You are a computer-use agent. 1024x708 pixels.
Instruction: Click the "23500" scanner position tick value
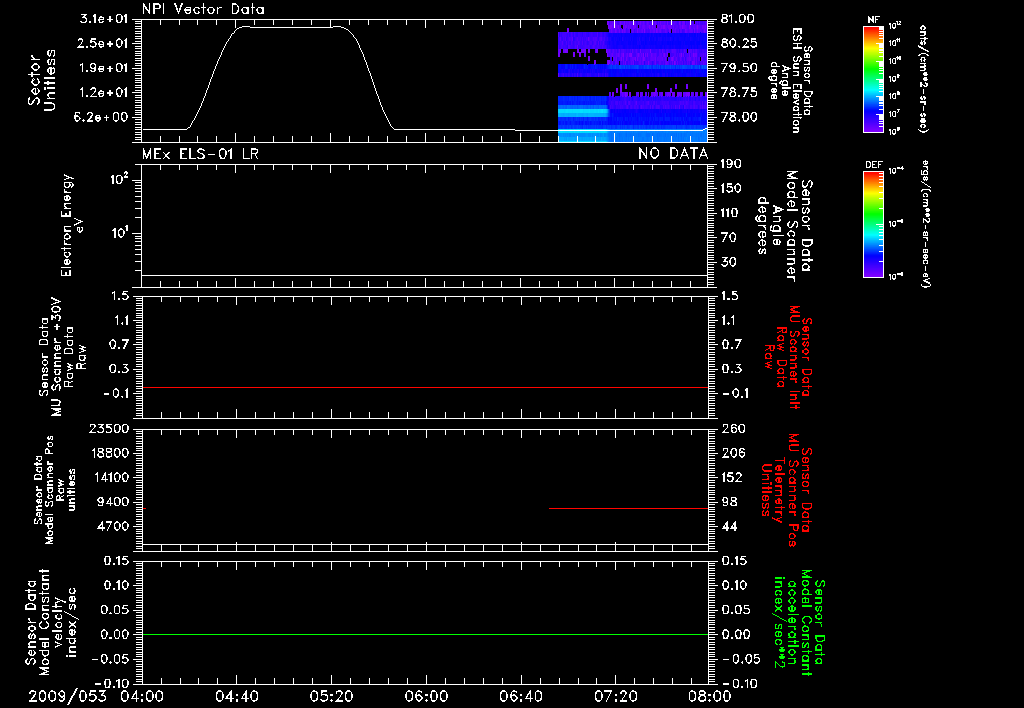click(x=108, y=429)
